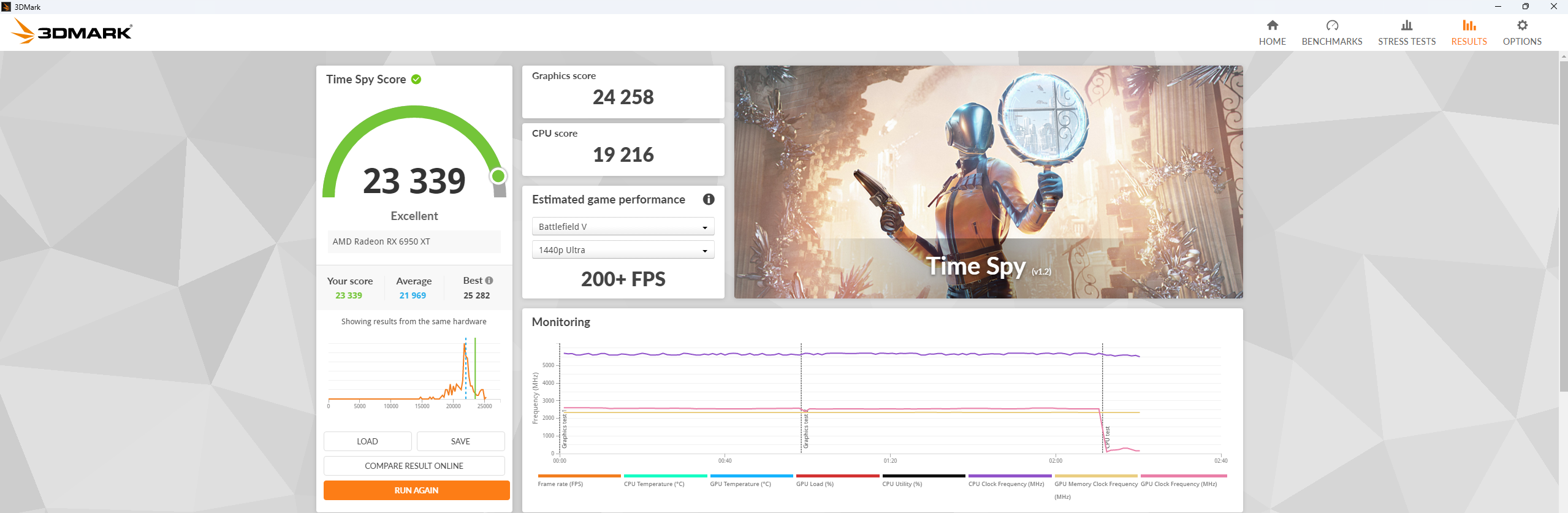
Task: Click the green score gauge knob
Action: click(498, 177)
